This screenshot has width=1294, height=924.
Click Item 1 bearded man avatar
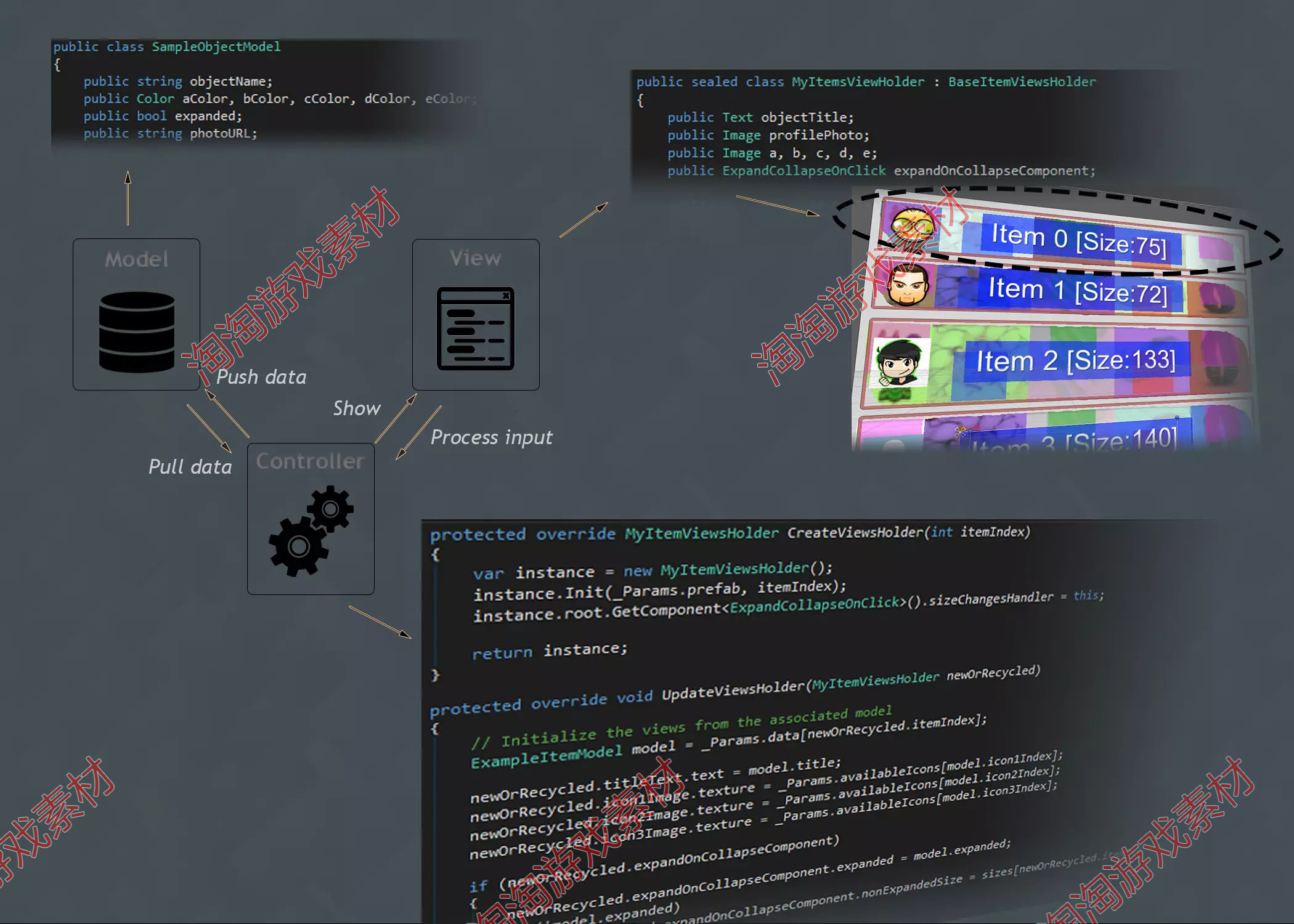click(908, 285)
